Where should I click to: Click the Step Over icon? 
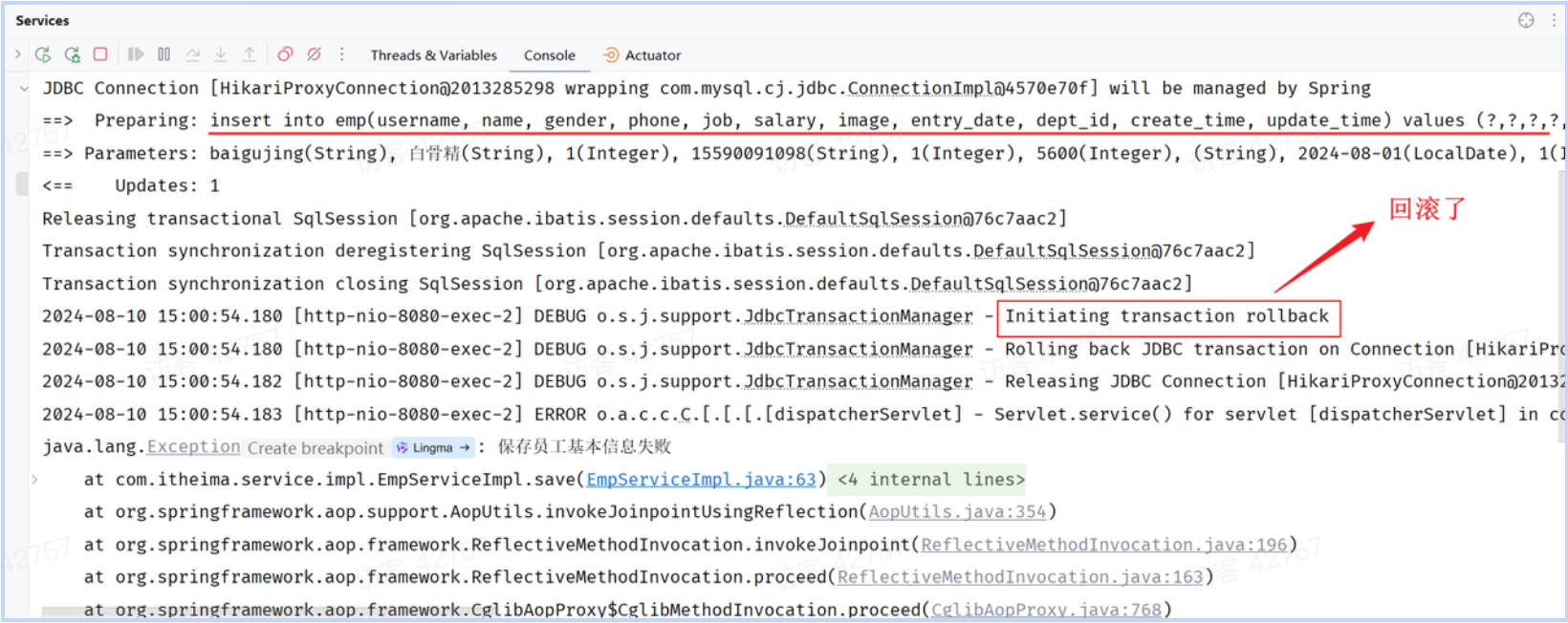[193, 54]
